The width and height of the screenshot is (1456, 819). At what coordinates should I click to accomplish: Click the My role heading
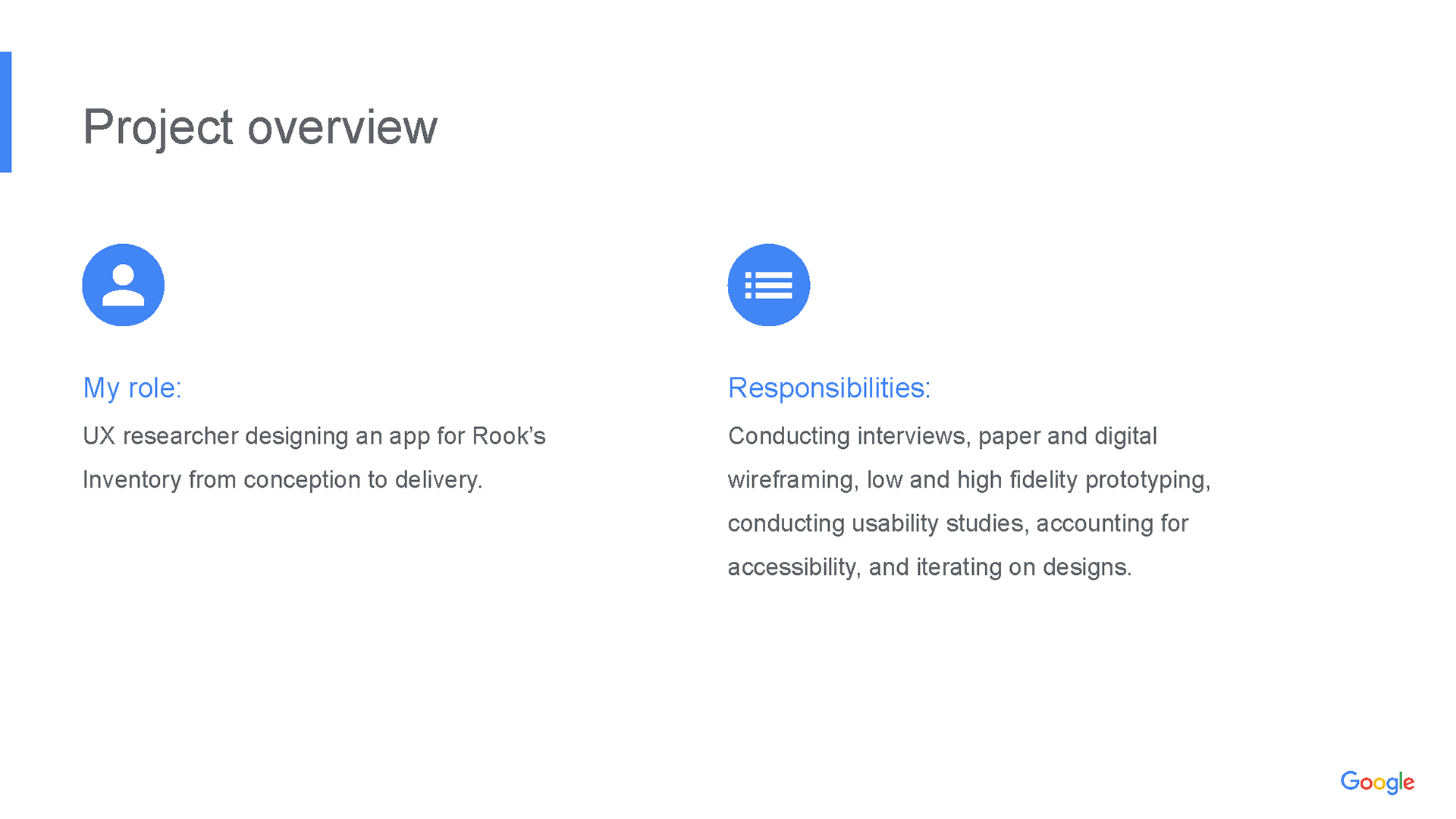(132, 388)
